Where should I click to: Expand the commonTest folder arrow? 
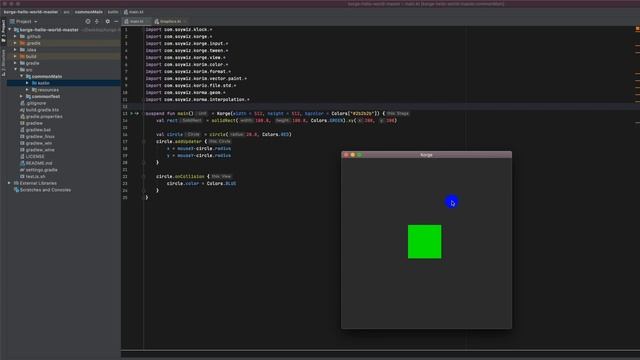22,96
